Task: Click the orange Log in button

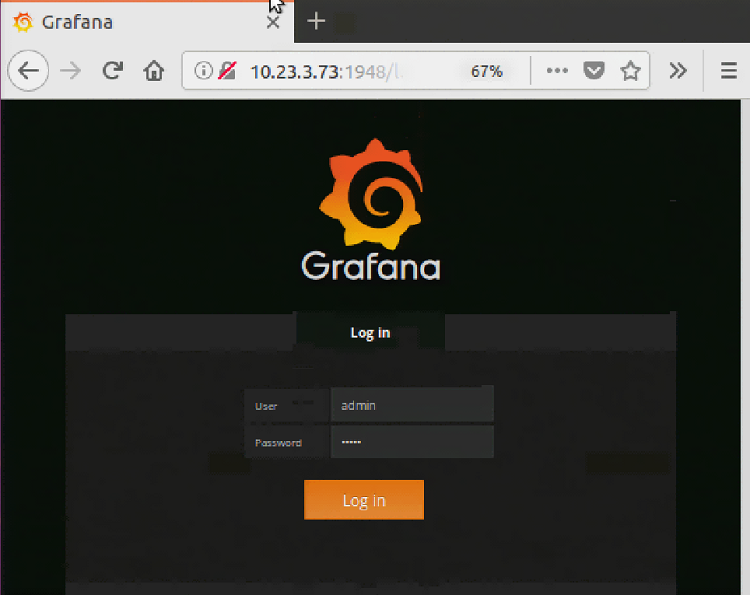Action: coord(364,500)
